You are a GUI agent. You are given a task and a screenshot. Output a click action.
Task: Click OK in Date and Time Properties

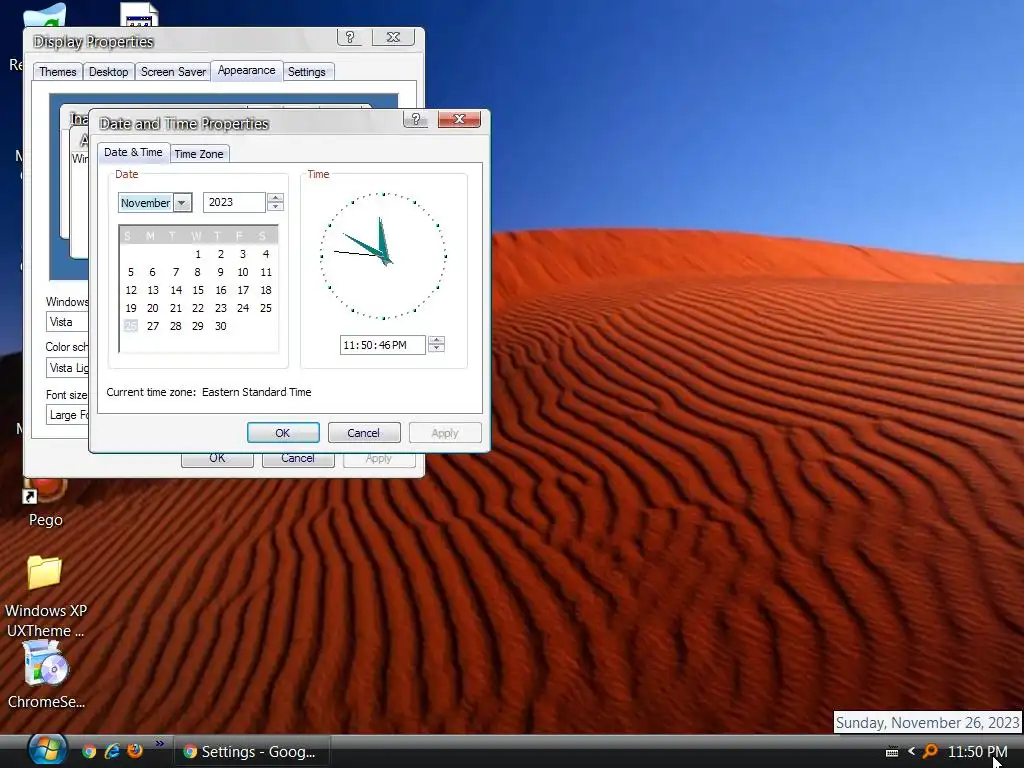(x=283, y=433)
